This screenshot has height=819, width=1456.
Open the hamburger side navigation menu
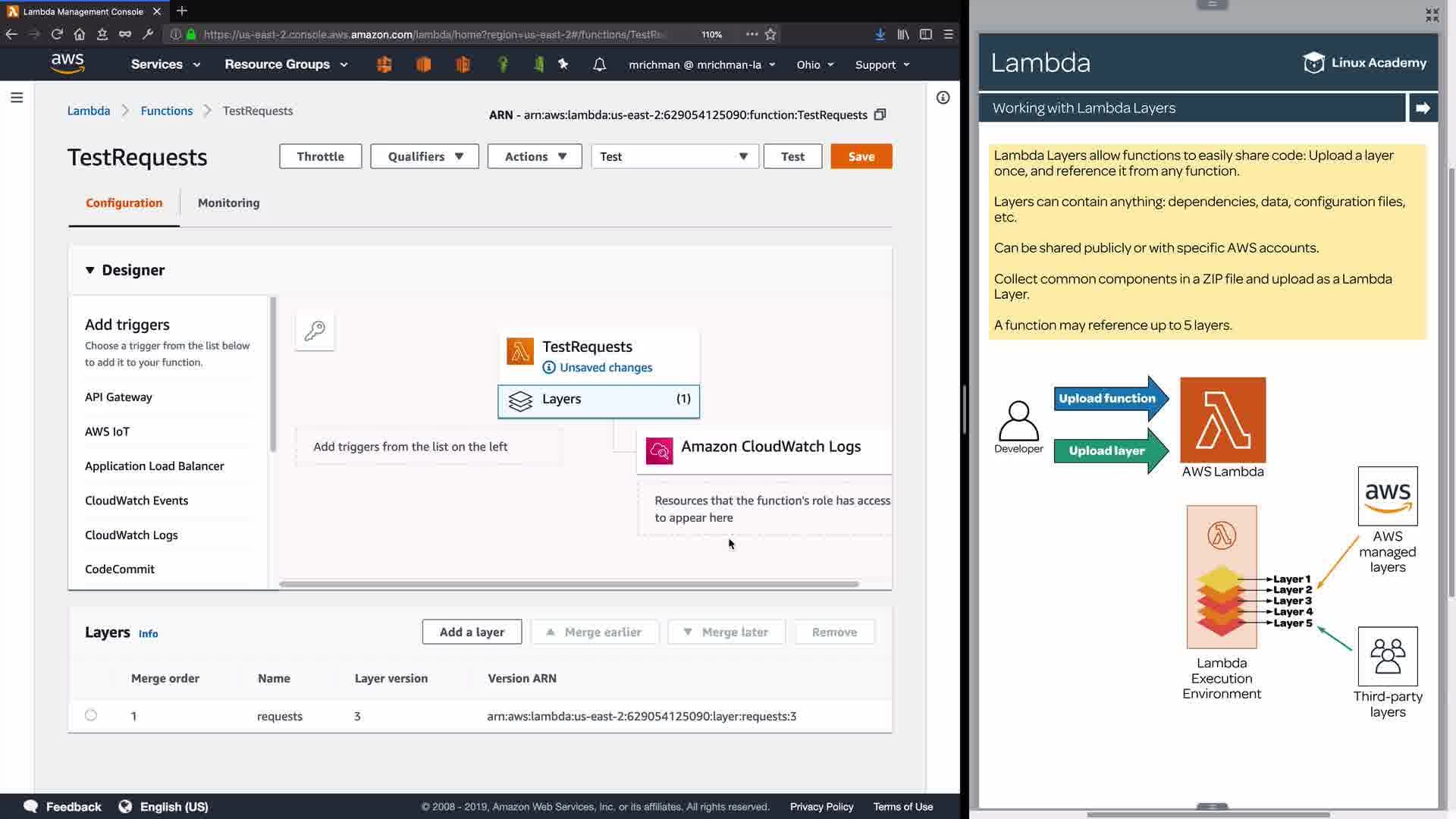pyautogui.click(x=17, y=97)
